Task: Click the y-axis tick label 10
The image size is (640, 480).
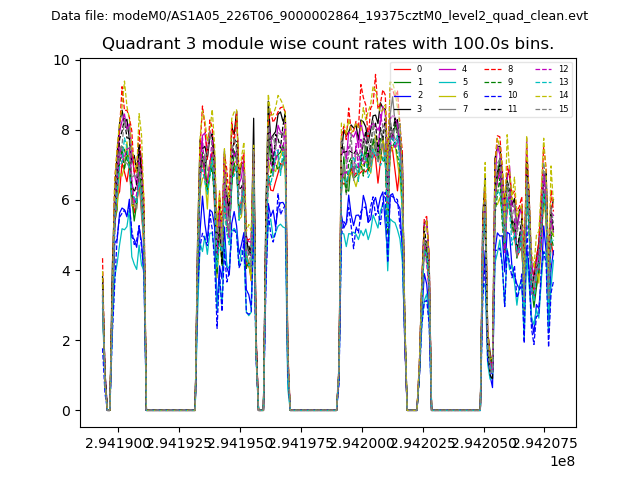Action: [x=62, y=60]
